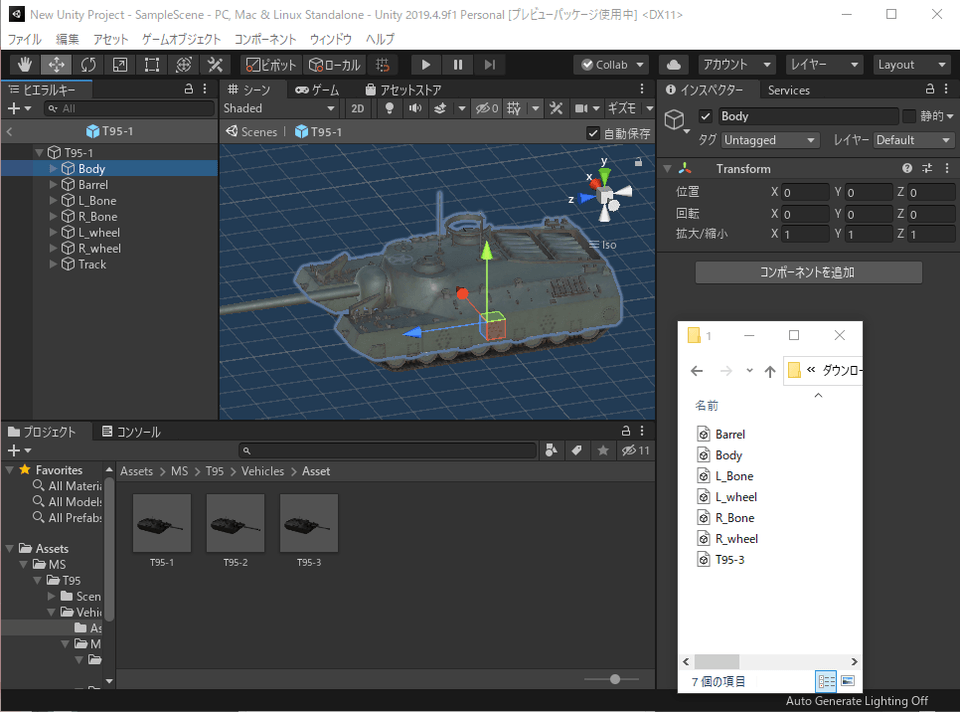Lock the Hierarchy panel

coord(189,89)
